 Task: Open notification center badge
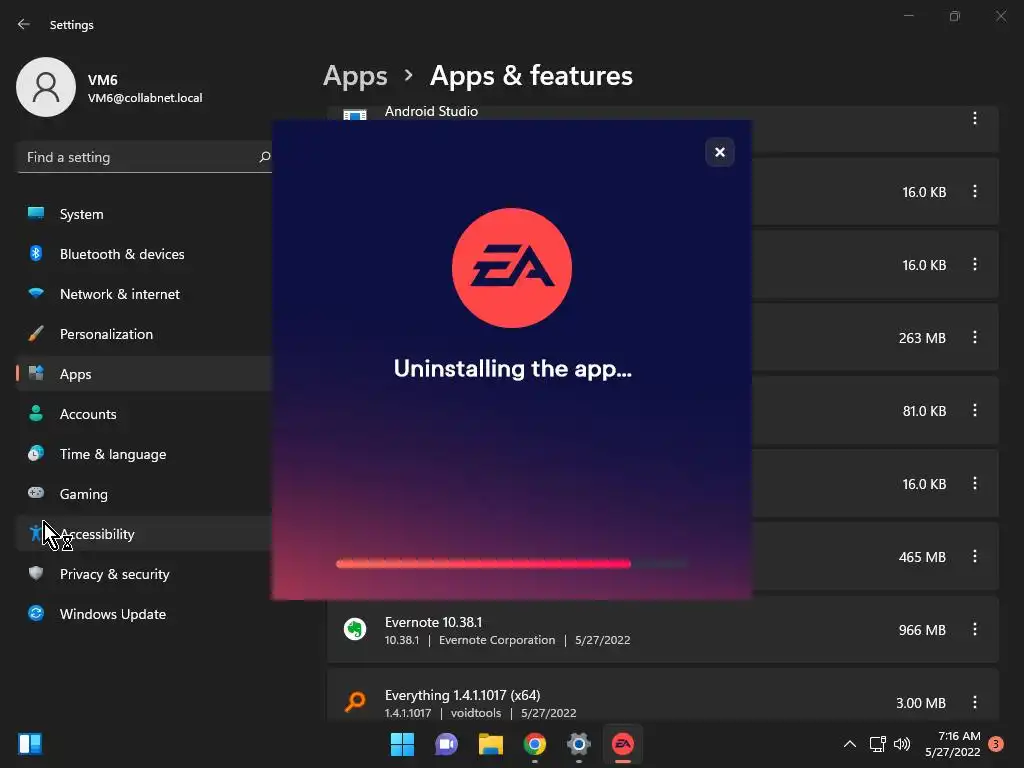(996, 744)
